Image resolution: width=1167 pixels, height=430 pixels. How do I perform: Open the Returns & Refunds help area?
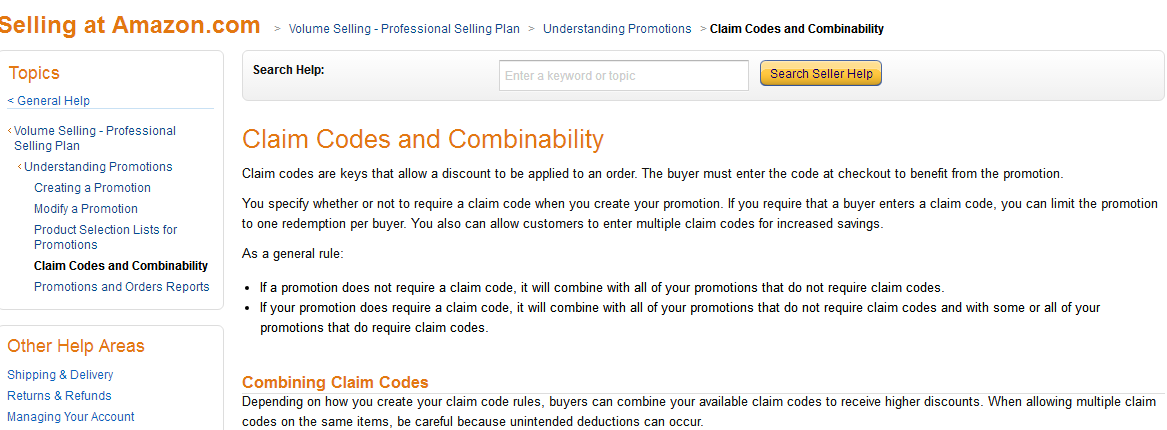point(59,396)
